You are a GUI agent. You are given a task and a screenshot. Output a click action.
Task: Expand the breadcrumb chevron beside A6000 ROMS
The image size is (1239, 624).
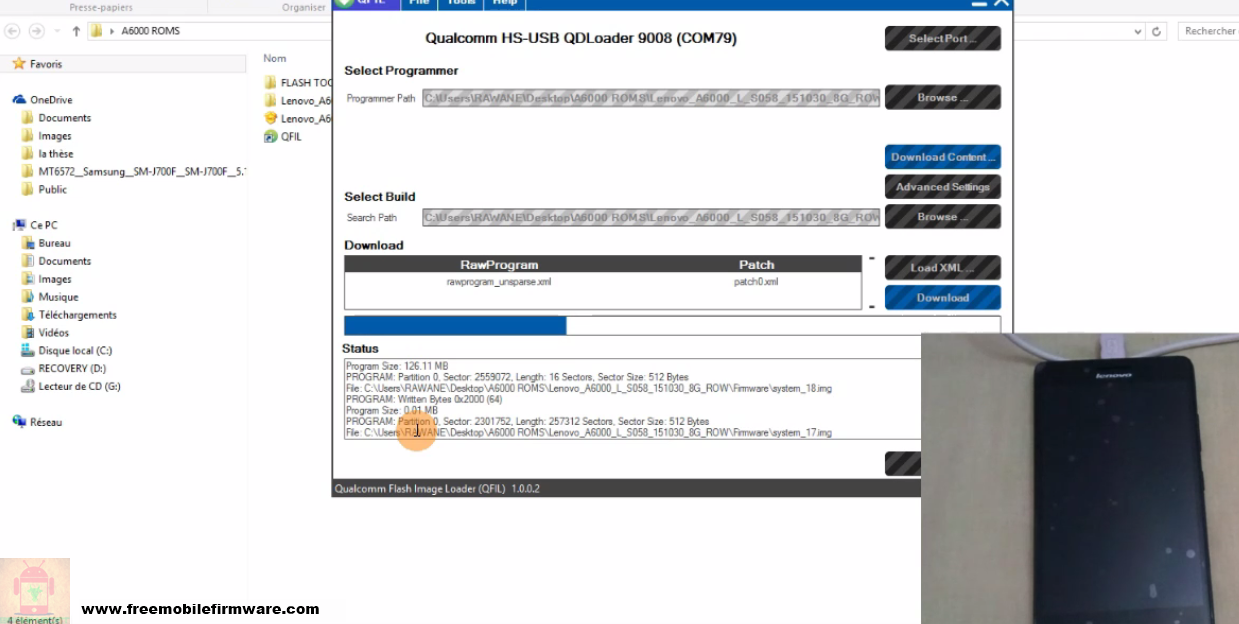[112, 31]
